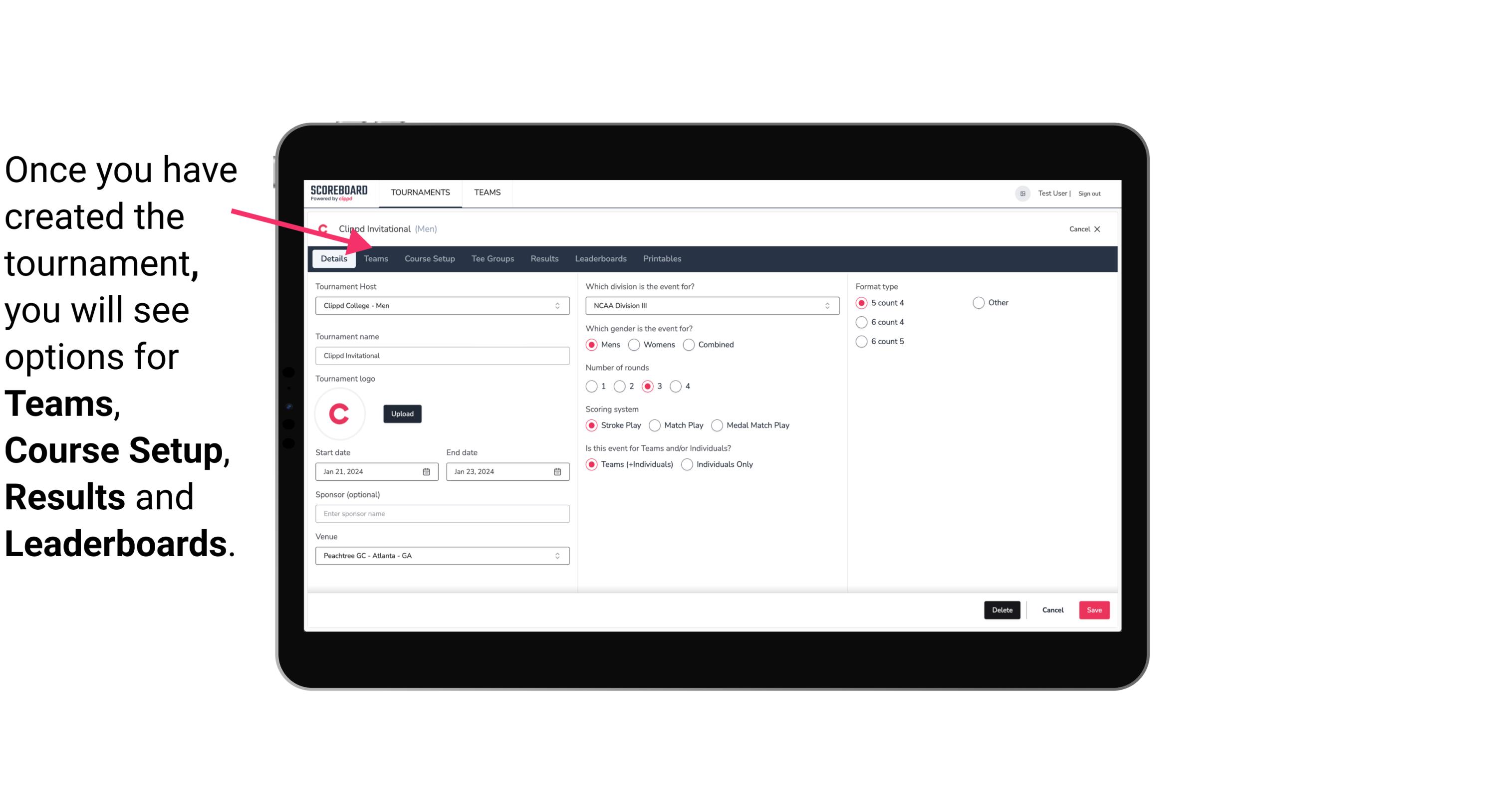Switch to the Course Setup tab
Image resolution: width=1510 pixels, height=812 pixels.
428,258
